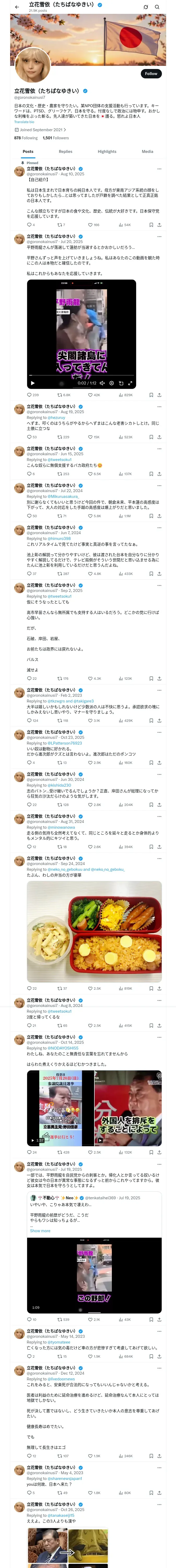The width and height of the screenshot is (176, 1568).
Task: Open settings gear on the 1:12 video
Action: click(111, 383)
